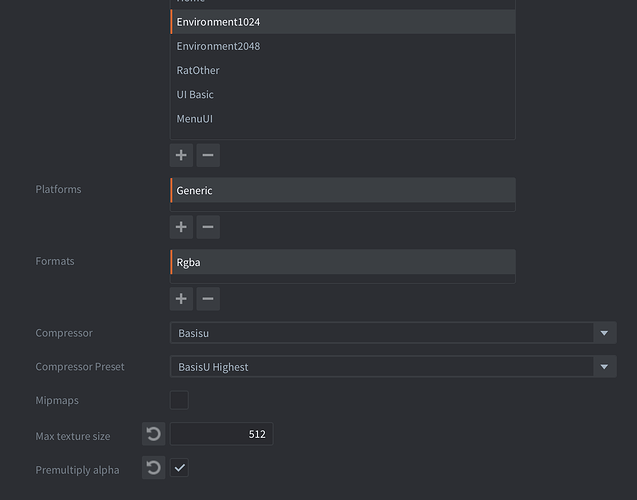
Task: Select the UI Basic profile
Action: click(342, 94)
